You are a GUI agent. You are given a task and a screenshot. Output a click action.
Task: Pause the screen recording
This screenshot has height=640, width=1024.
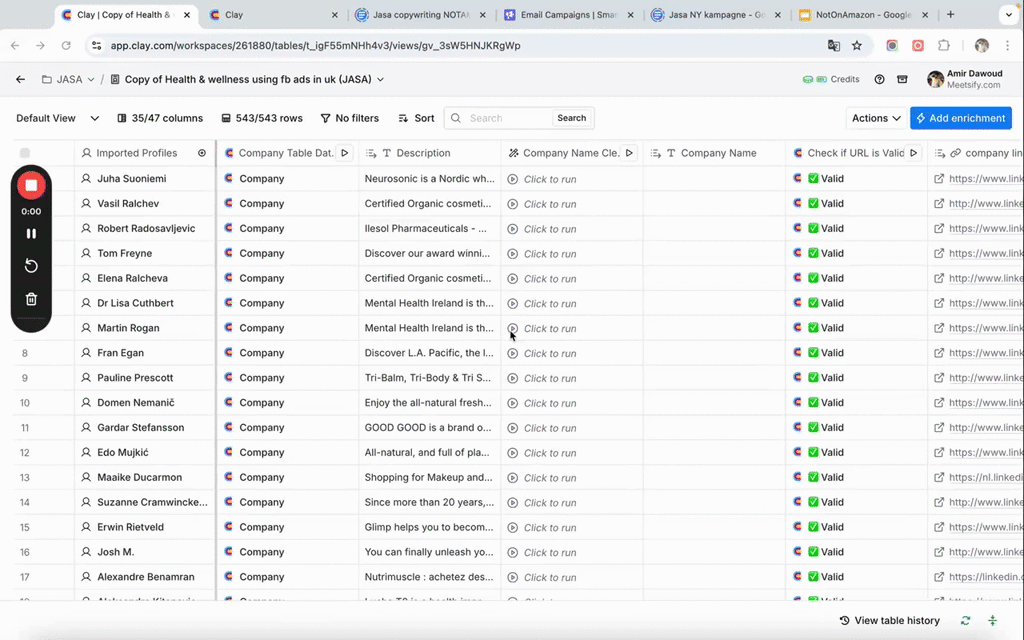pyautogui.click(x=31, y=234)
